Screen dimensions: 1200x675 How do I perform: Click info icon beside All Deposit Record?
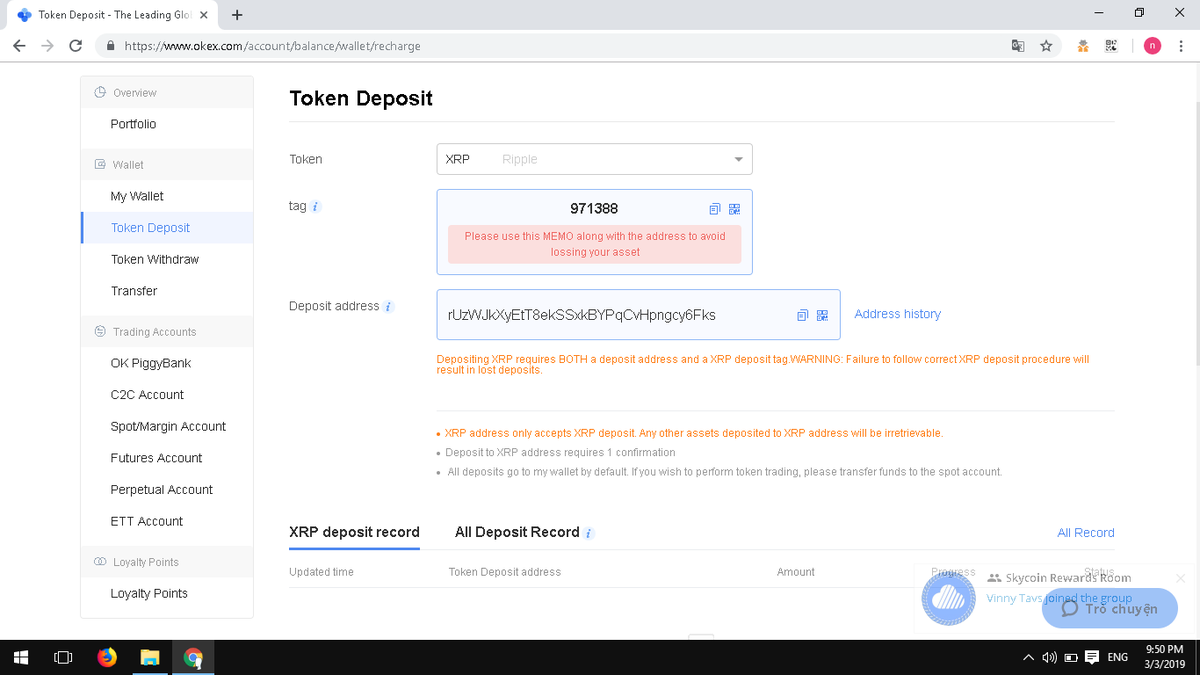click(589, 533)
